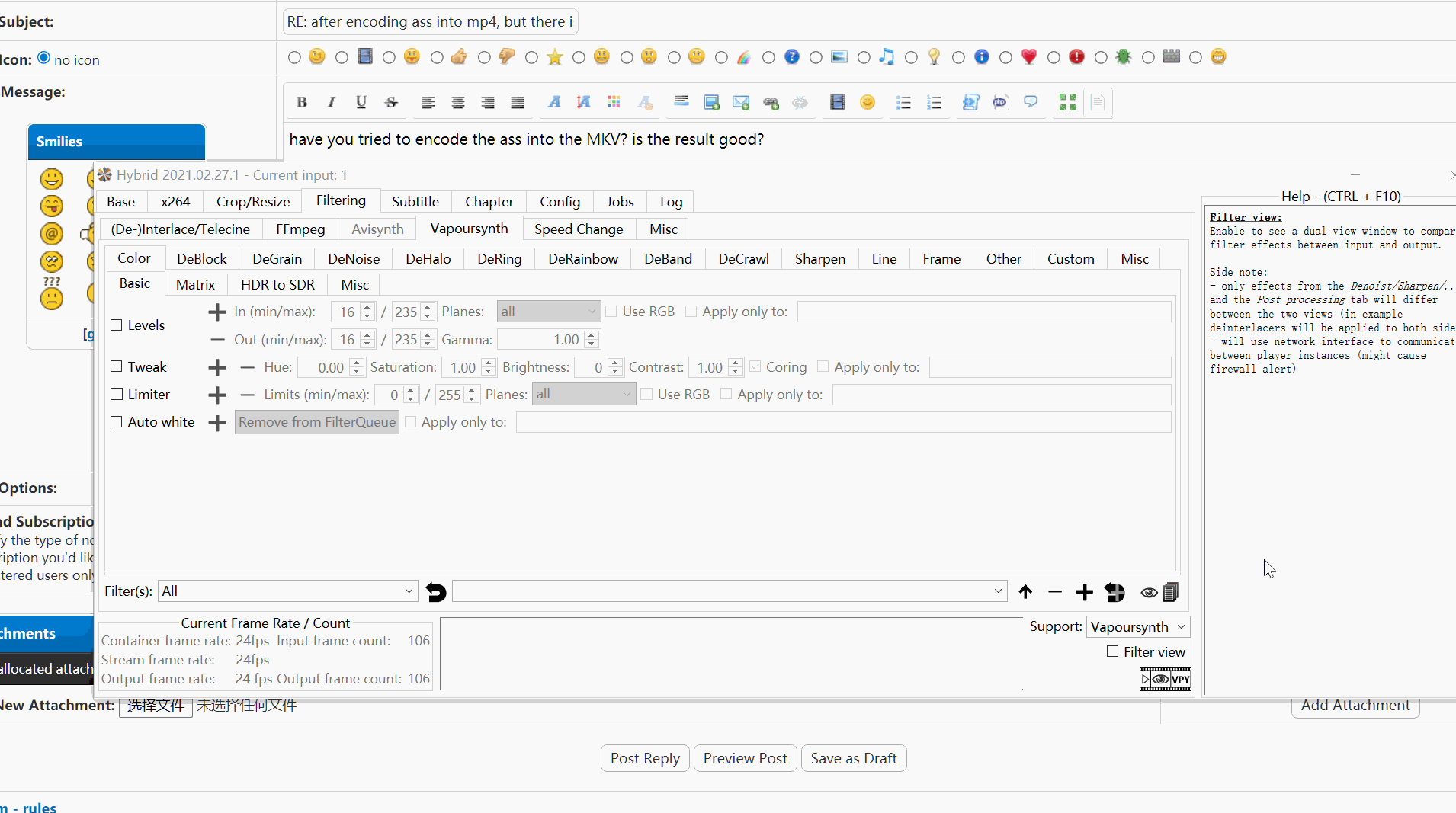This screenshot has height=813, width=1456.
Task: Insert an email link via toolbar
Action: (741, 103)
